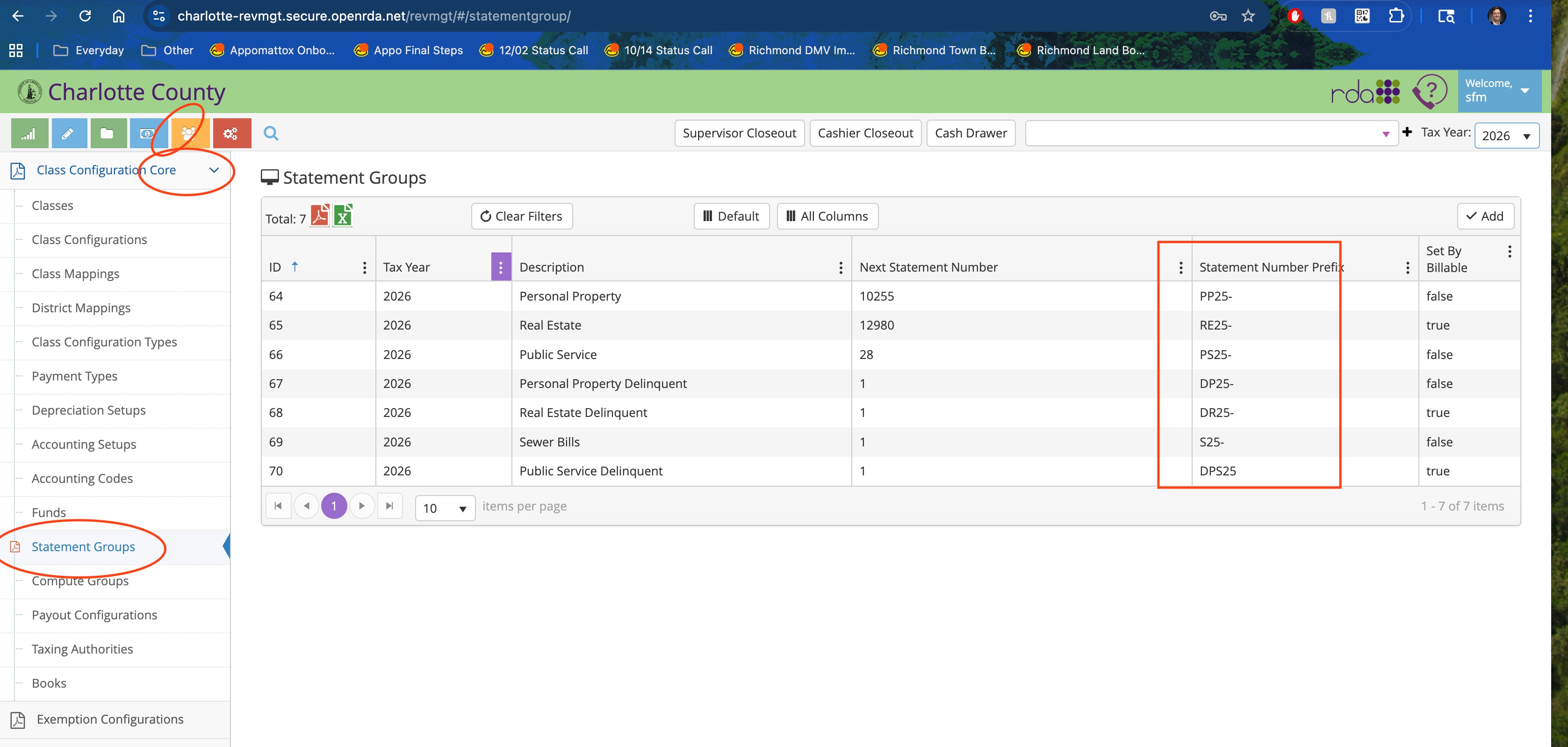This screenshot has height=747, width=1568.
Task: Click the green bar chart toolbar icon
Action: pyautogui.click(x=29, y=133)
